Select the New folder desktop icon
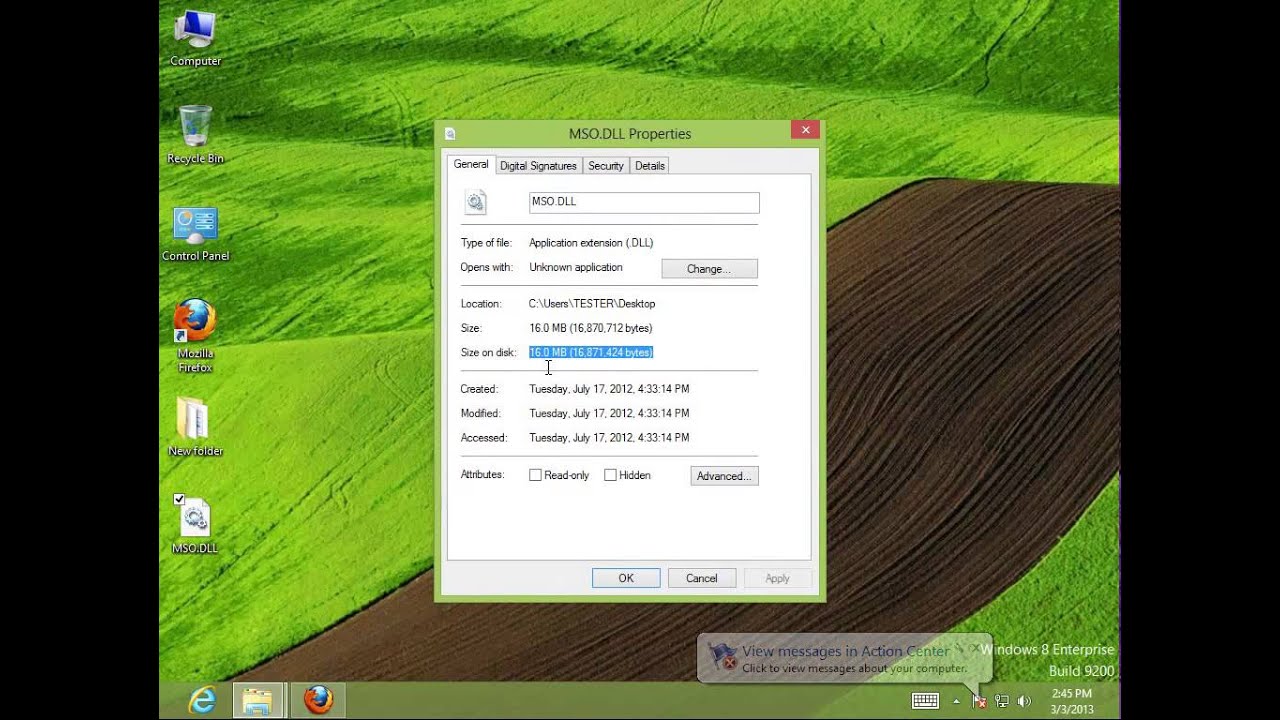The height and width of the screenshot is (720, 1280). coord(195,427)
